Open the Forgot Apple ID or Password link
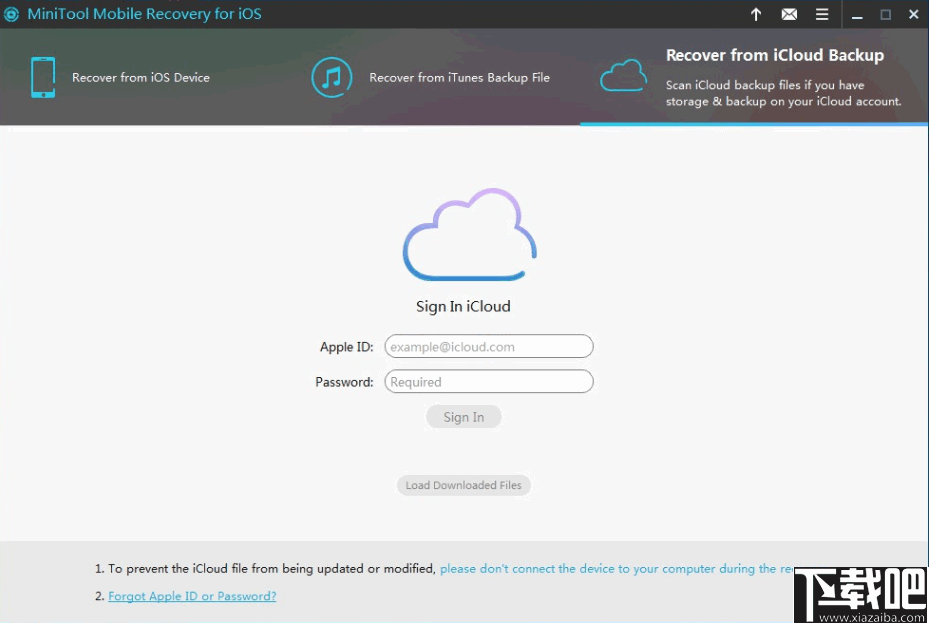The height and width of the screenshot is (623, 929). (x=192, y=596)
